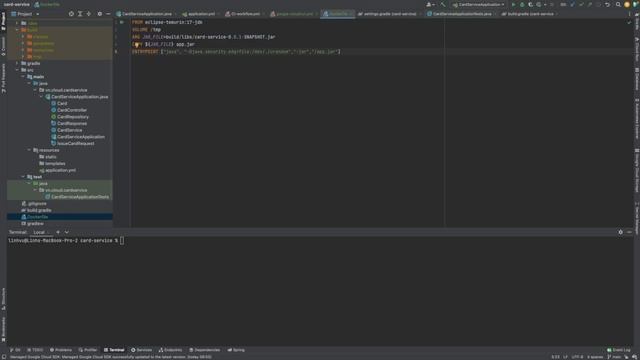
Task: Collapse the test folder in project tree
Action: tap(23, 177)
